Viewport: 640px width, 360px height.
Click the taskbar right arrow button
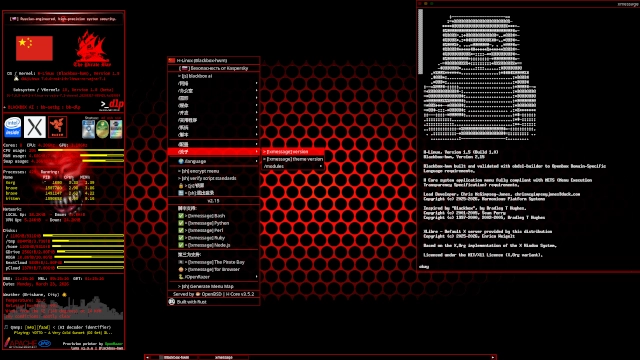pos(493,357)
